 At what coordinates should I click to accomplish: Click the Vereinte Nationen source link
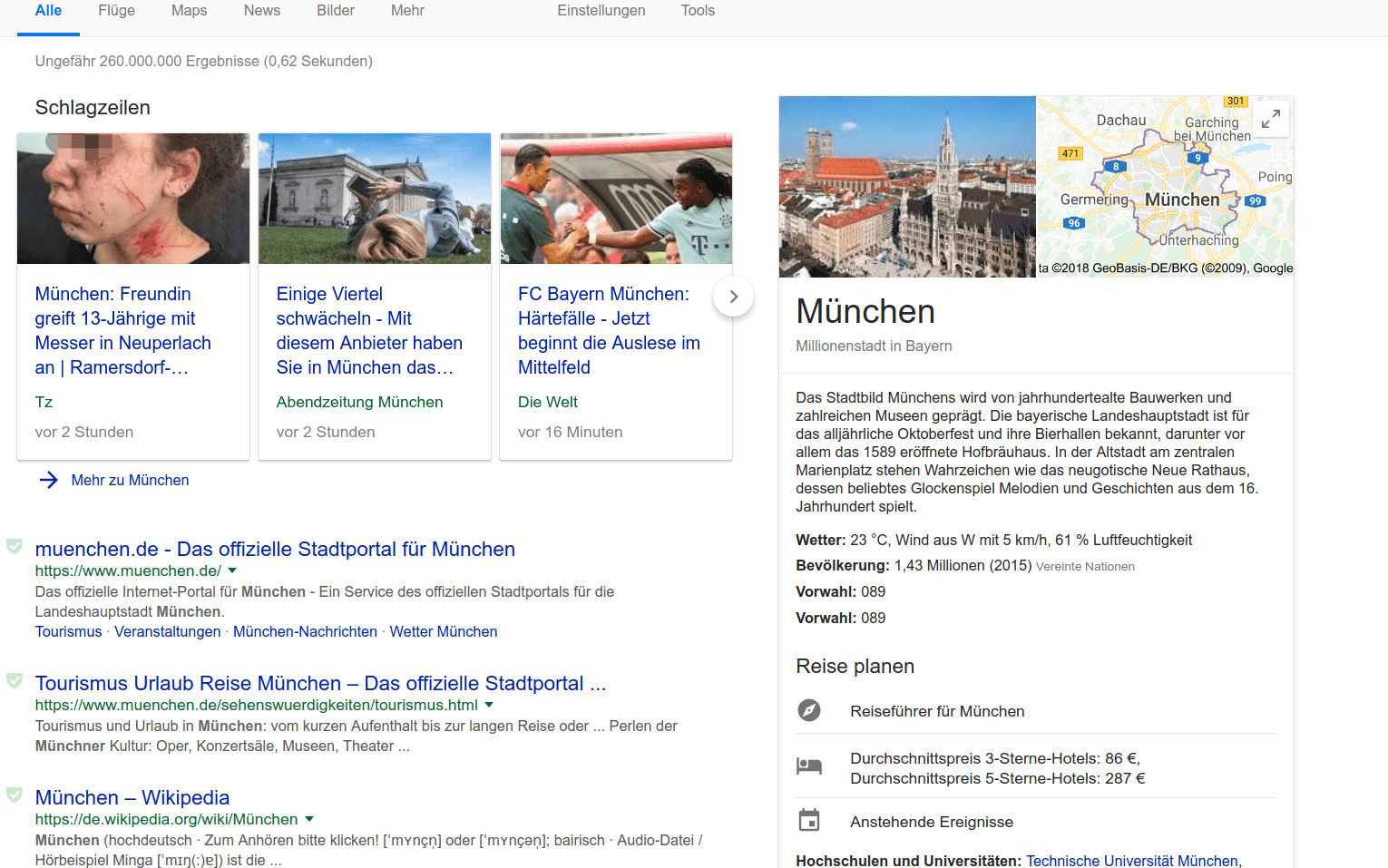1085,566
